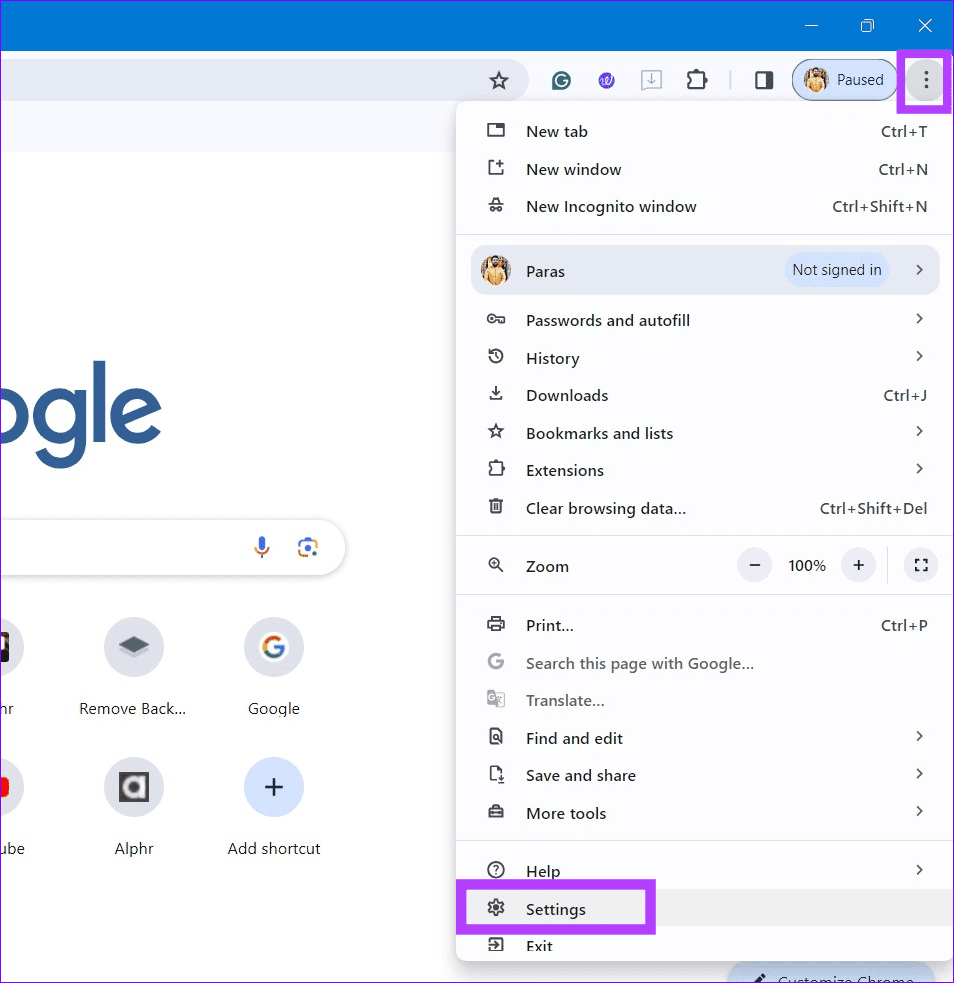Expand the Help submenu
This screenshot has width=954, height=983.
(706, 871)
